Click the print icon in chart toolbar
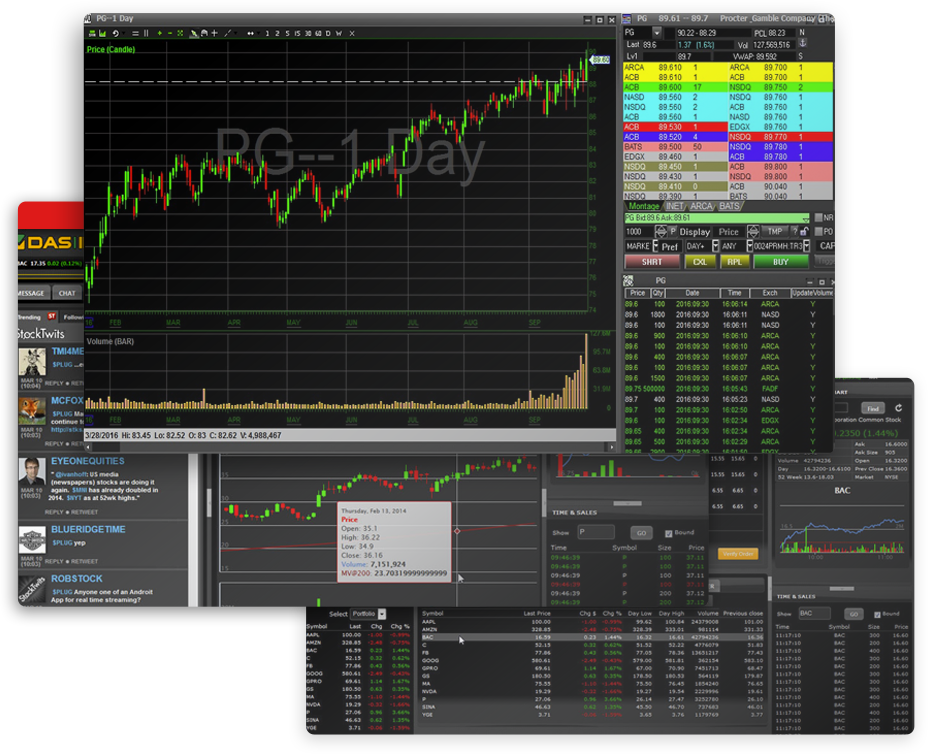The image size is (928, 754). [x=92, y=34]
